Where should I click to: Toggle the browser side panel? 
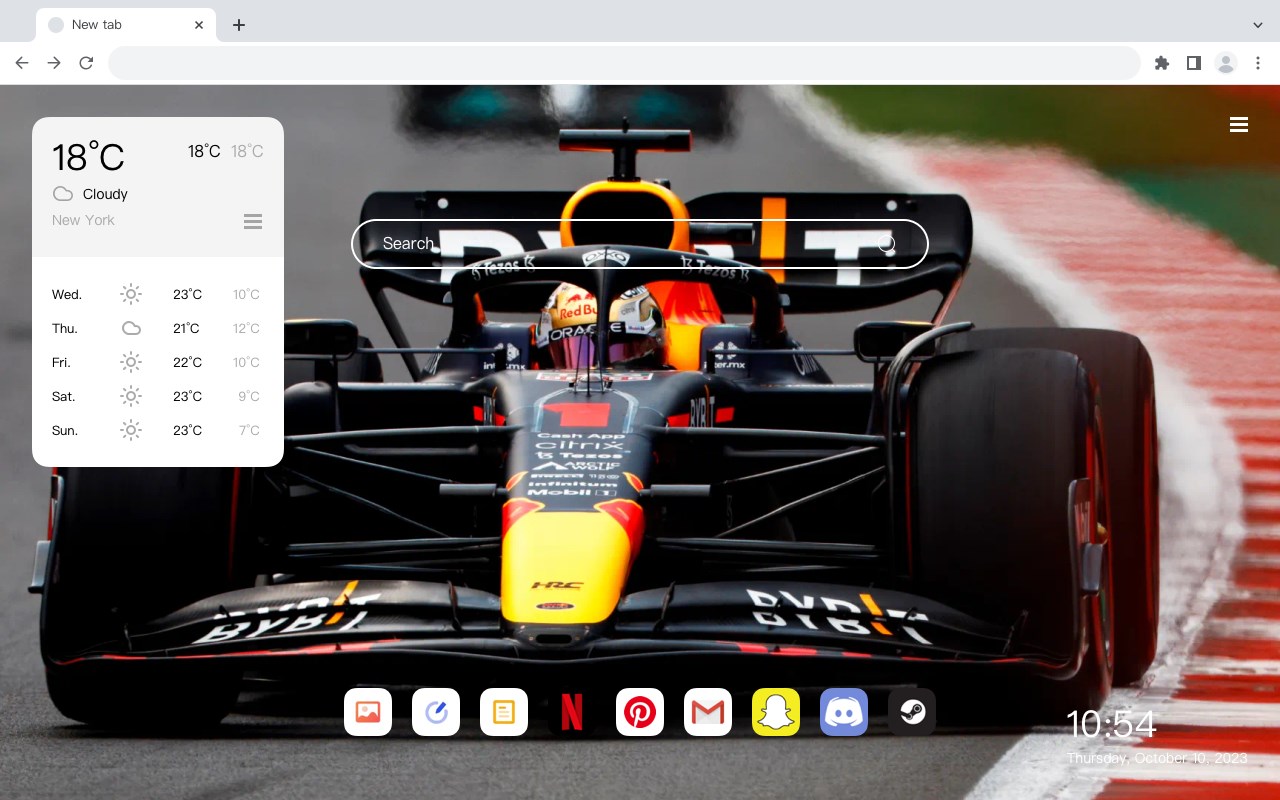coord(1193,63)
